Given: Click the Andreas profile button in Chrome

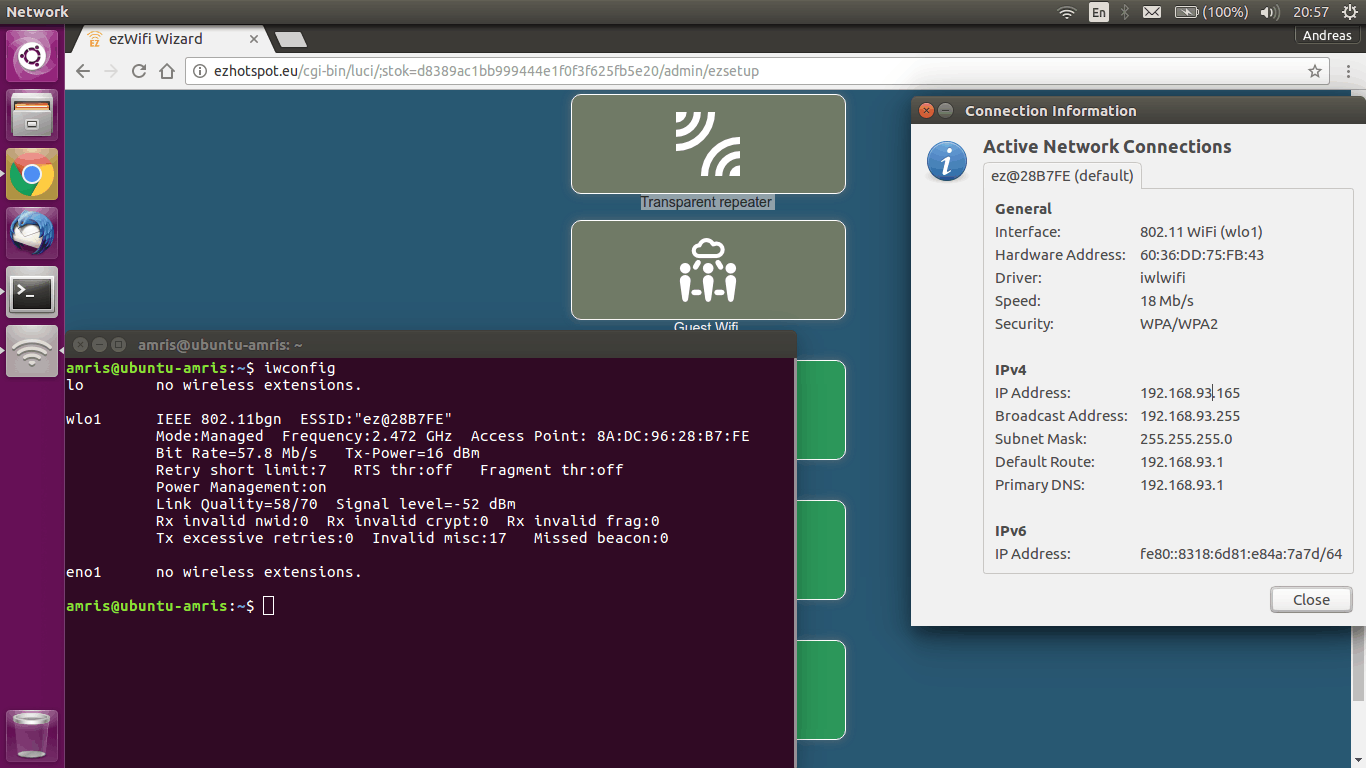Looking at the screenshot, I should (x=1327, y=35).
